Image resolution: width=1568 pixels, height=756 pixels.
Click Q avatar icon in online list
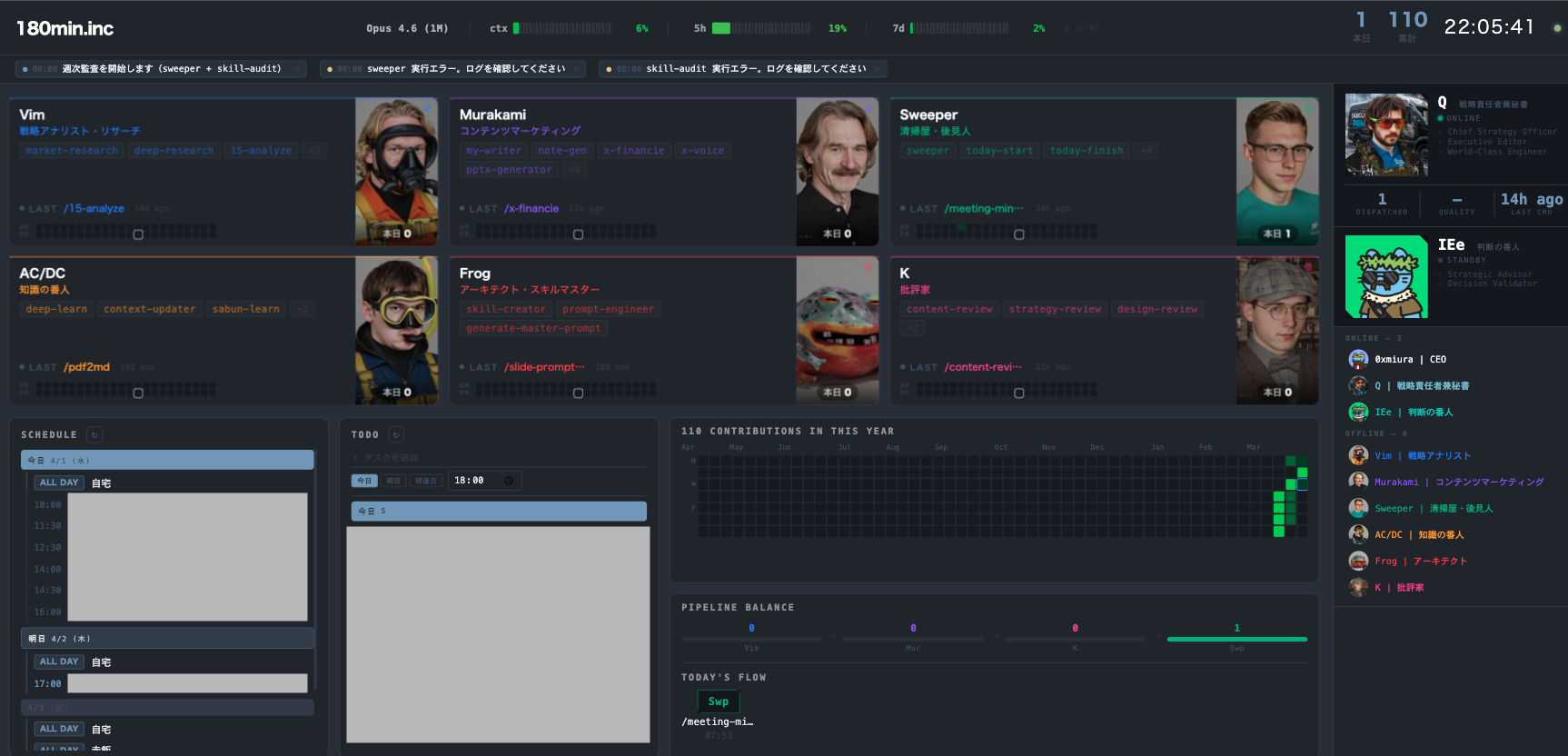click(x=1358, y=385)
